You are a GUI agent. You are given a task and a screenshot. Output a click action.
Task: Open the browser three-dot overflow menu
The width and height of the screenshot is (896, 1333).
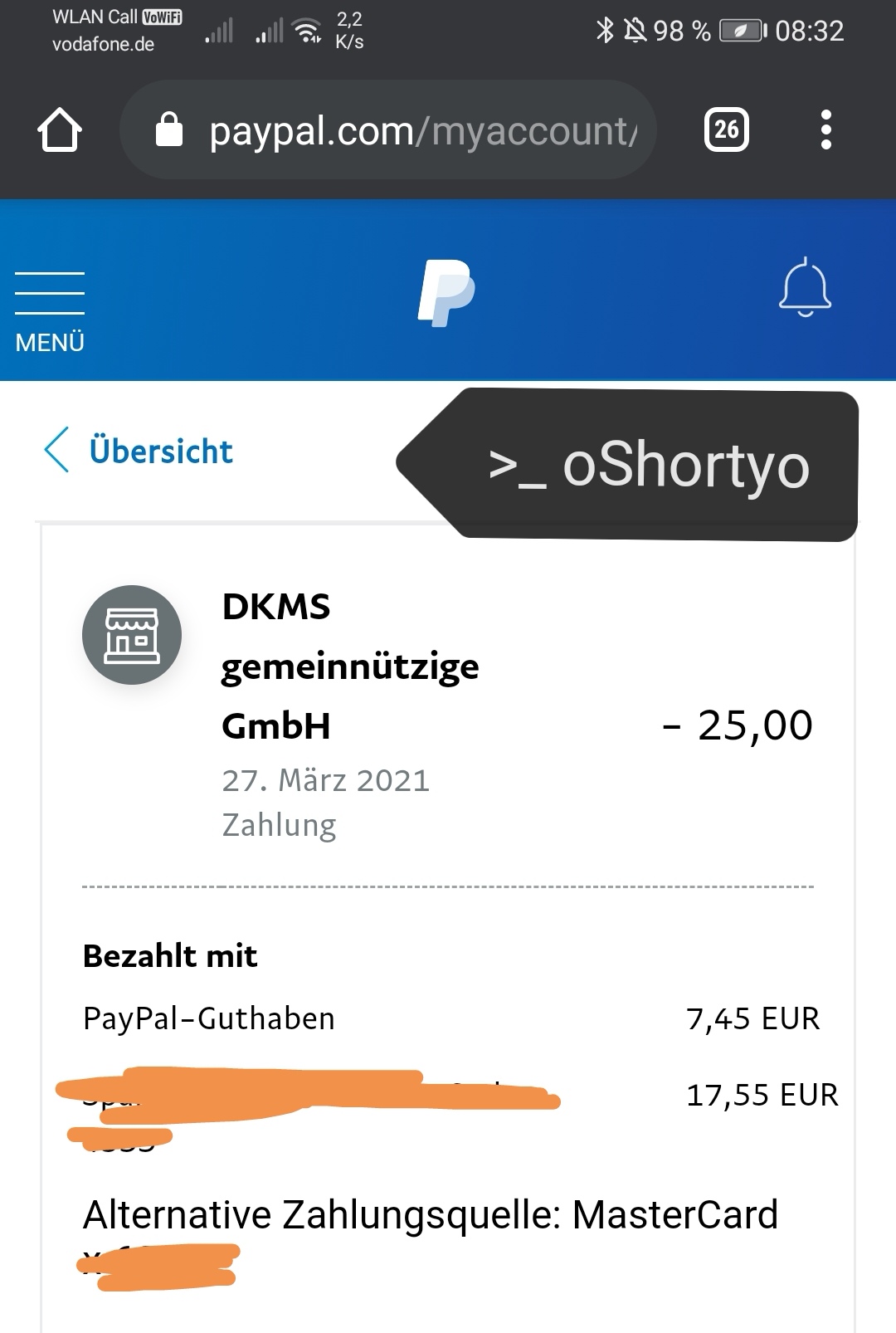[825, 129]
